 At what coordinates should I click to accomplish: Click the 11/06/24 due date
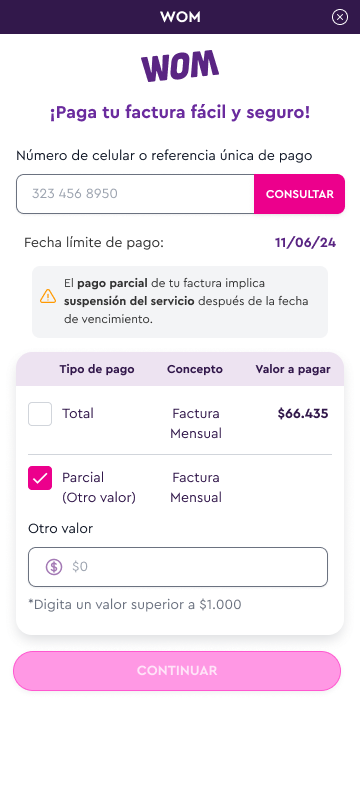pos(306,243)
